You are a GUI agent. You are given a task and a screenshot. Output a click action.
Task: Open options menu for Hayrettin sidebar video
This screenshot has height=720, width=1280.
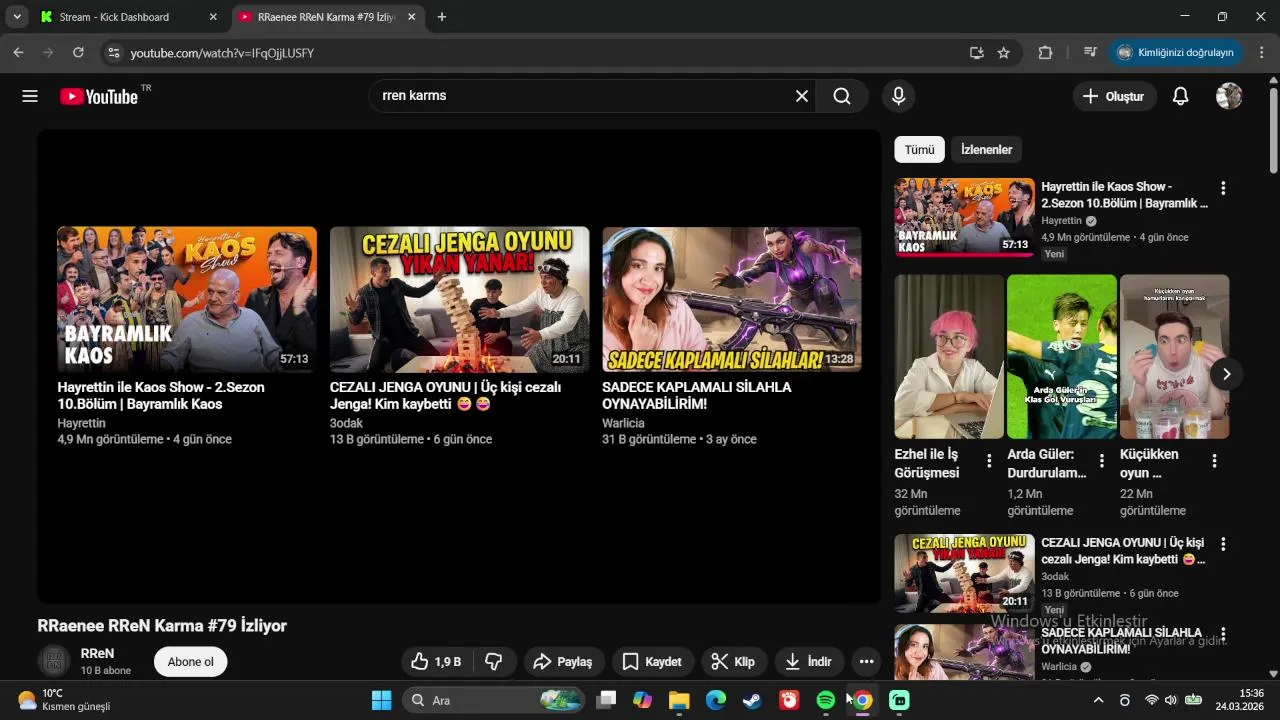point(1222,188)
